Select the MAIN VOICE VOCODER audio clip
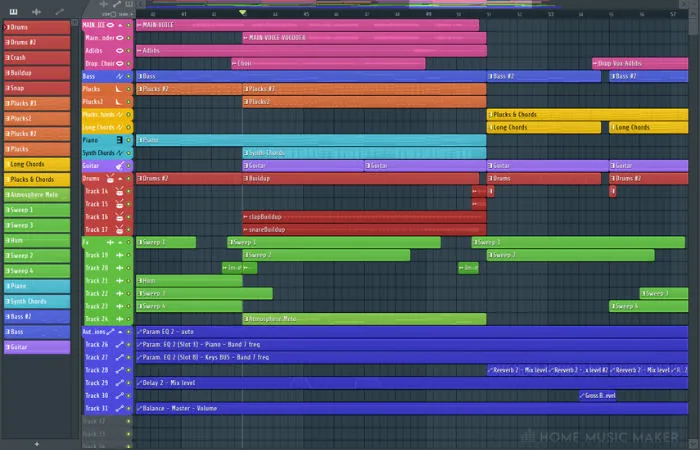 tap(364, 38)
